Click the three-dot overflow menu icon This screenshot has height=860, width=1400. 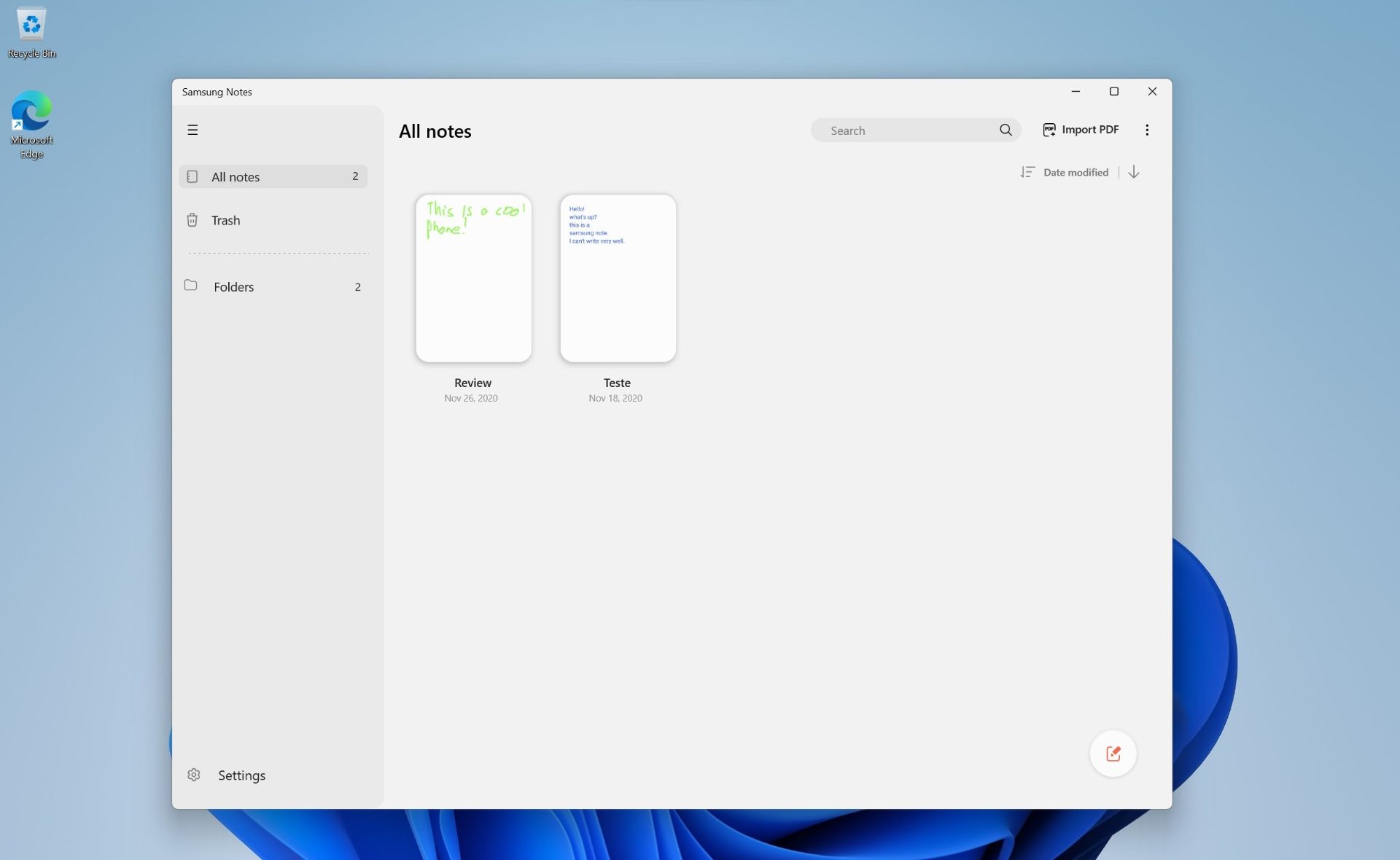(x=1147, y=130)
